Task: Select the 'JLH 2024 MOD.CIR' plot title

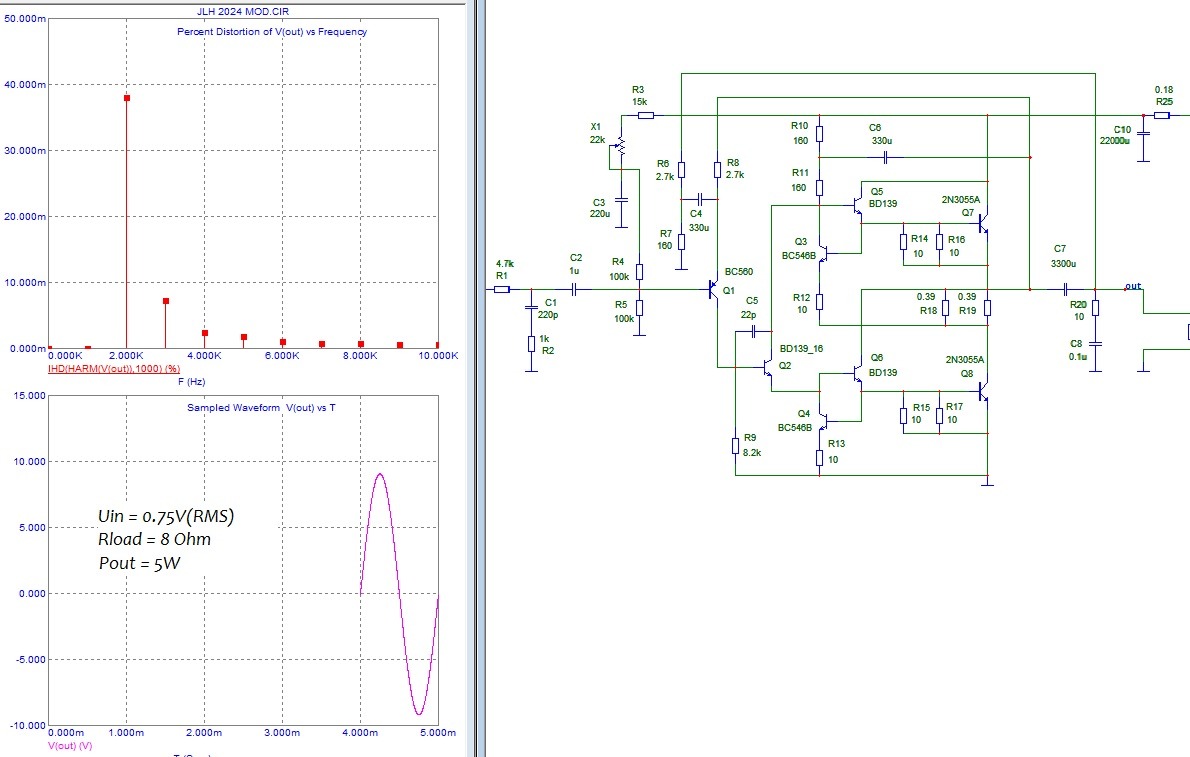Action: pyautogui.click(x=242, y=11)
